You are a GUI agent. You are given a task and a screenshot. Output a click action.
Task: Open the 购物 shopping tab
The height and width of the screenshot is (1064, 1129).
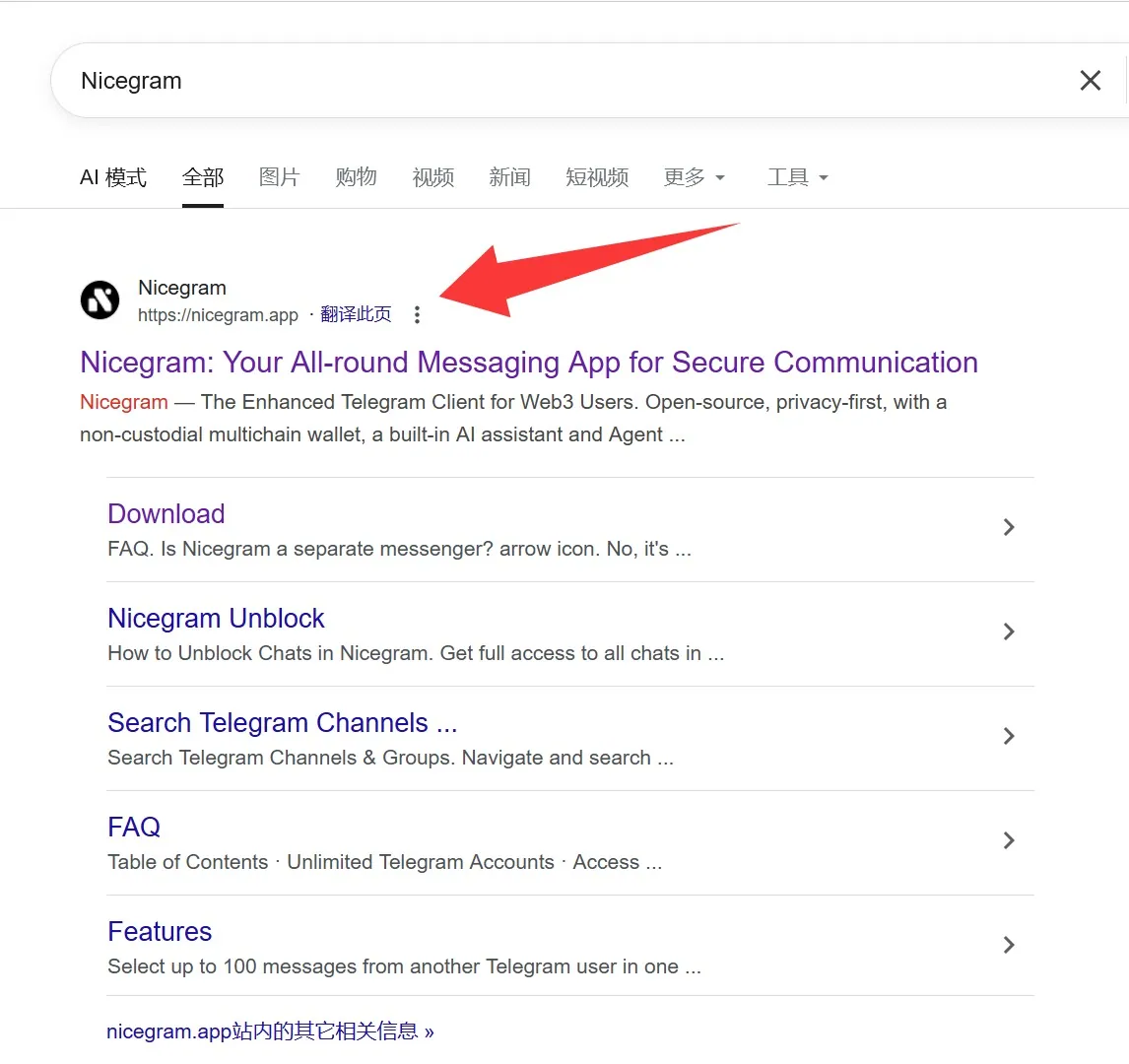(x=356, y=177)
